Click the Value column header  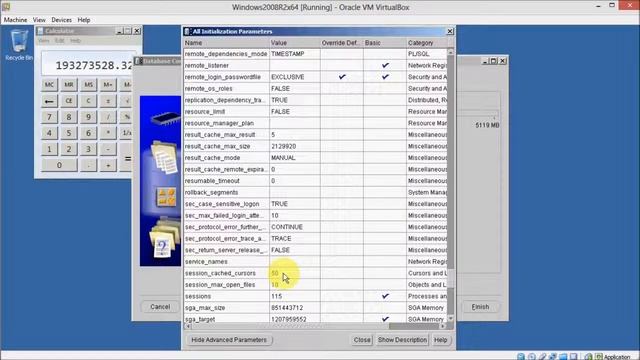point(295,43)
